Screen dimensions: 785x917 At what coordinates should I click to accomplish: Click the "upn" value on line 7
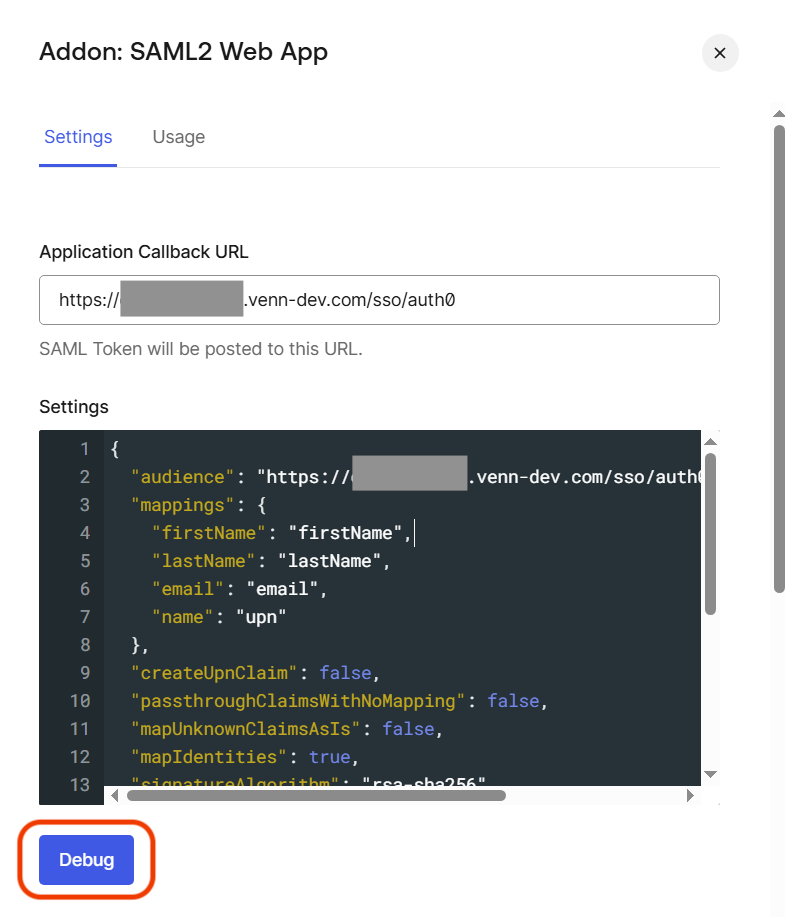click(x=261, y=617)
